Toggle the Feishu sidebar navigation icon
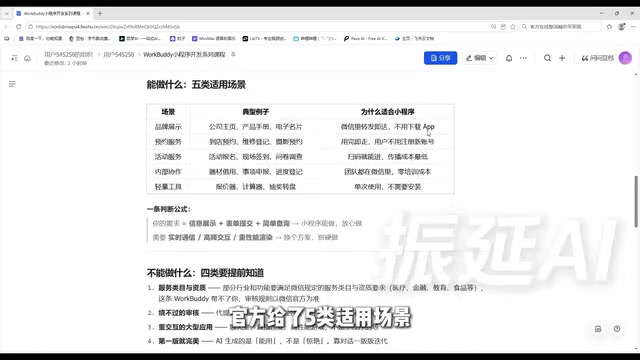 14,58
